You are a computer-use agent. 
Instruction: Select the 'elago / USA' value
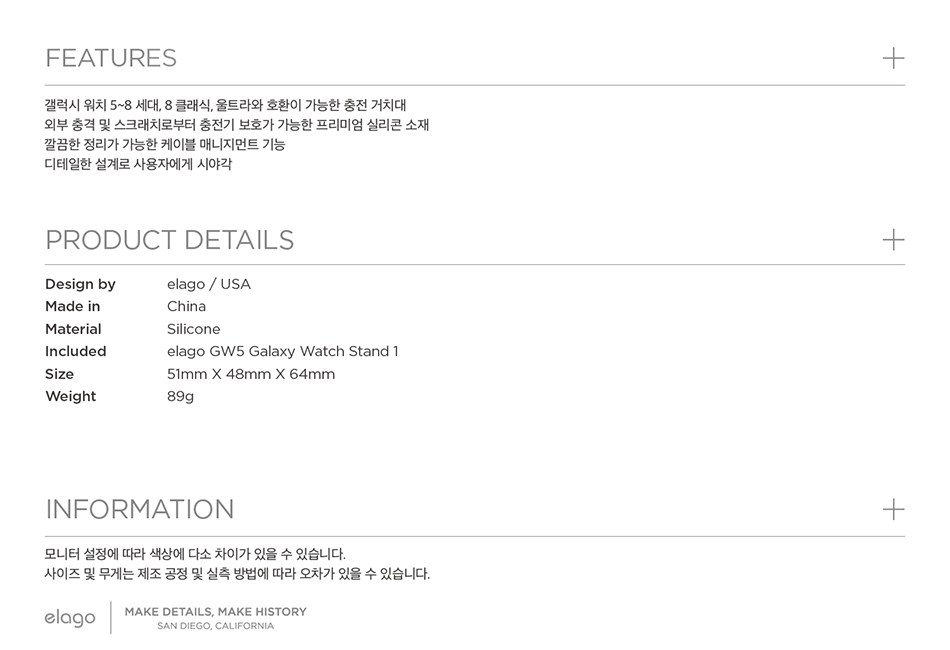(209, 284)
